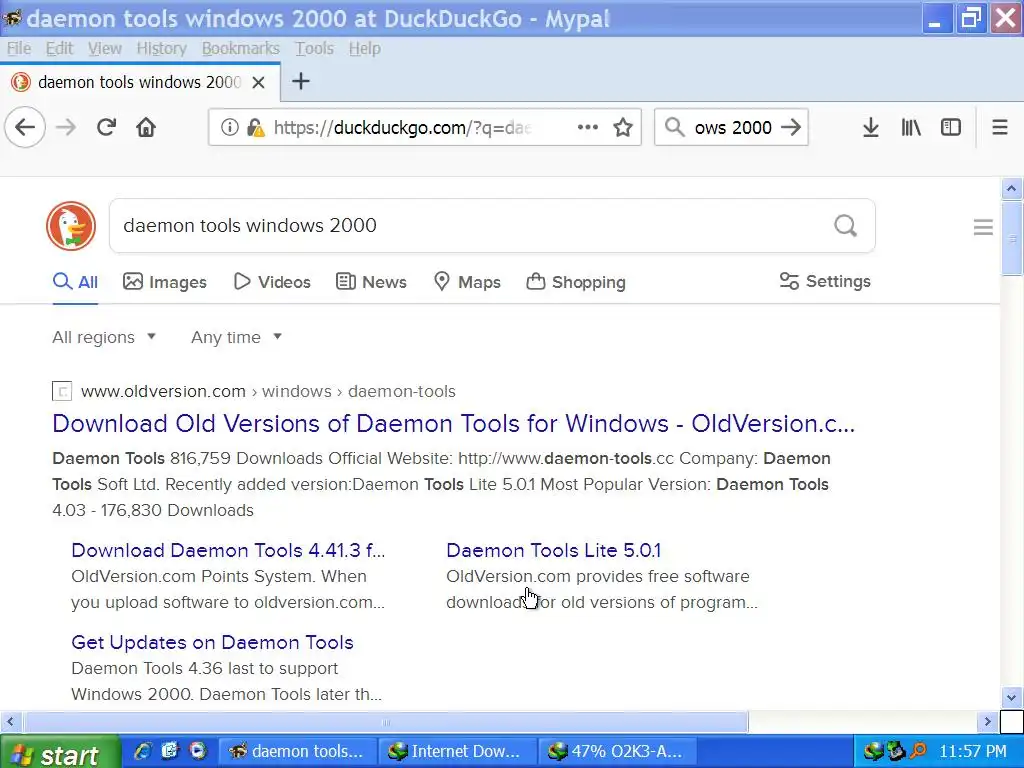The height and width of the screenshot is (768, 1024).
Task: Open page actions three-dots menu
Action: 588,127
